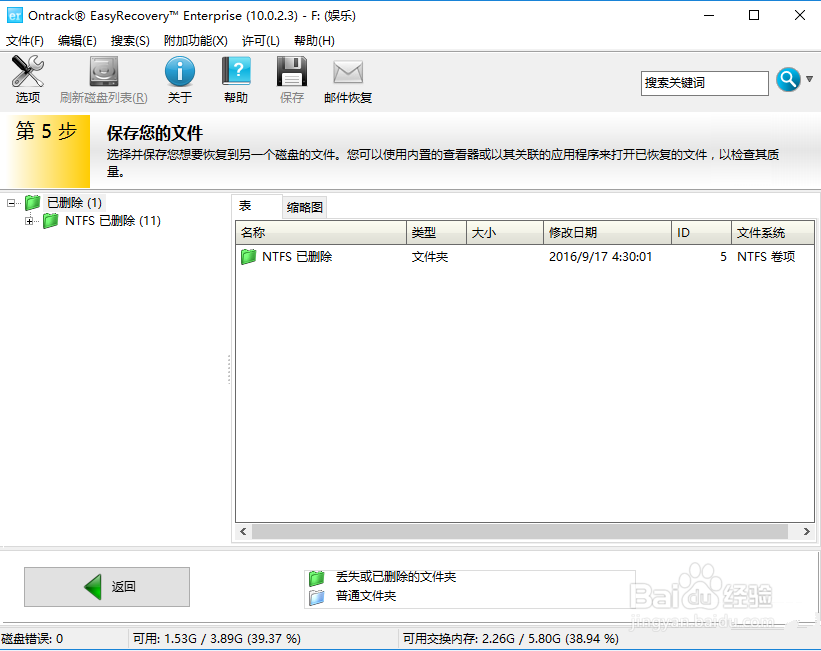This screenshot has height=651, width=821.
Task: Click the 文件夹 type cell
Action: [430, 257]
